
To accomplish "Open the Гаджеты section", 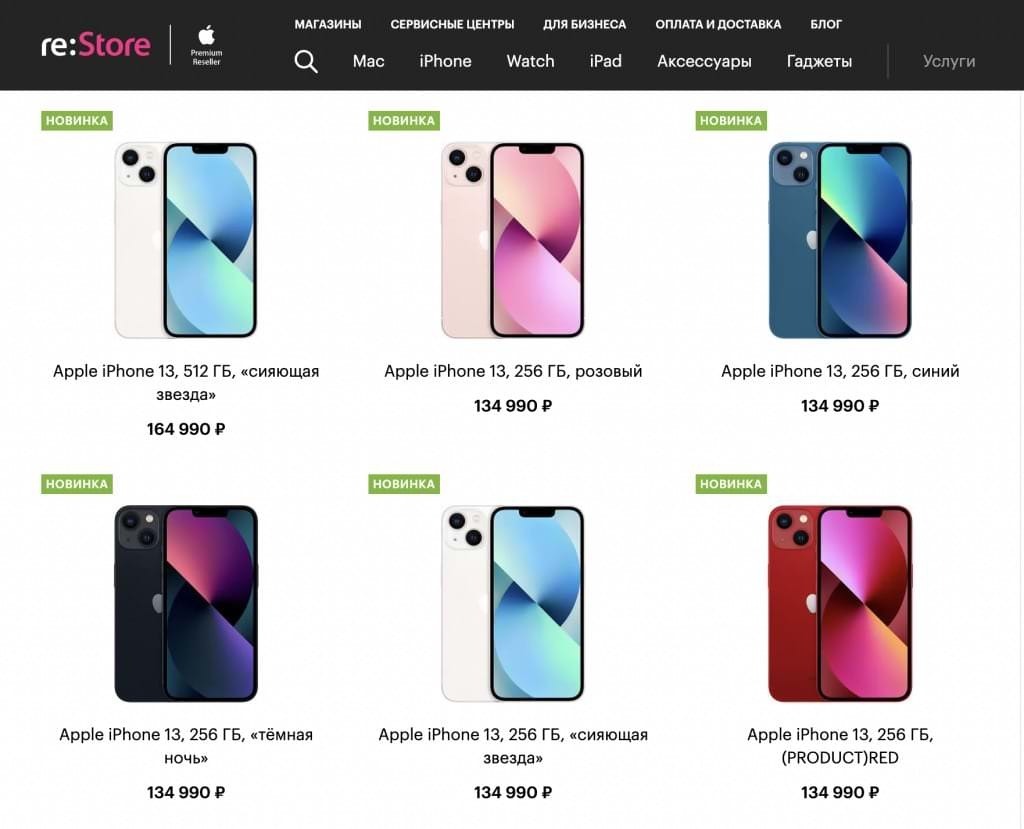I will tap(819, 61).
